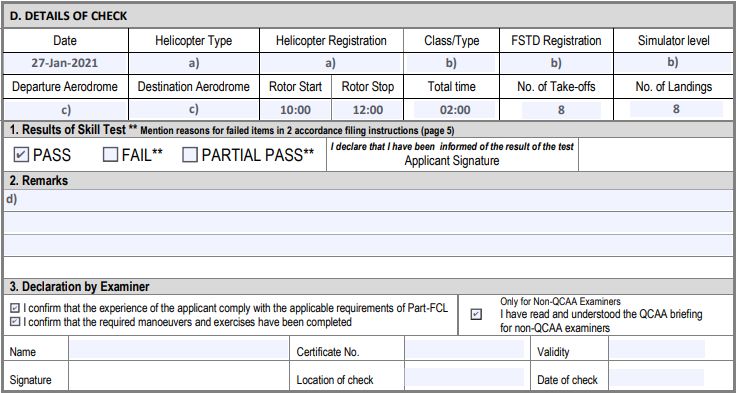Click the '1. Results of Skill Test' heading
Viewport: 737px width, 393px height.
[67, 129]
